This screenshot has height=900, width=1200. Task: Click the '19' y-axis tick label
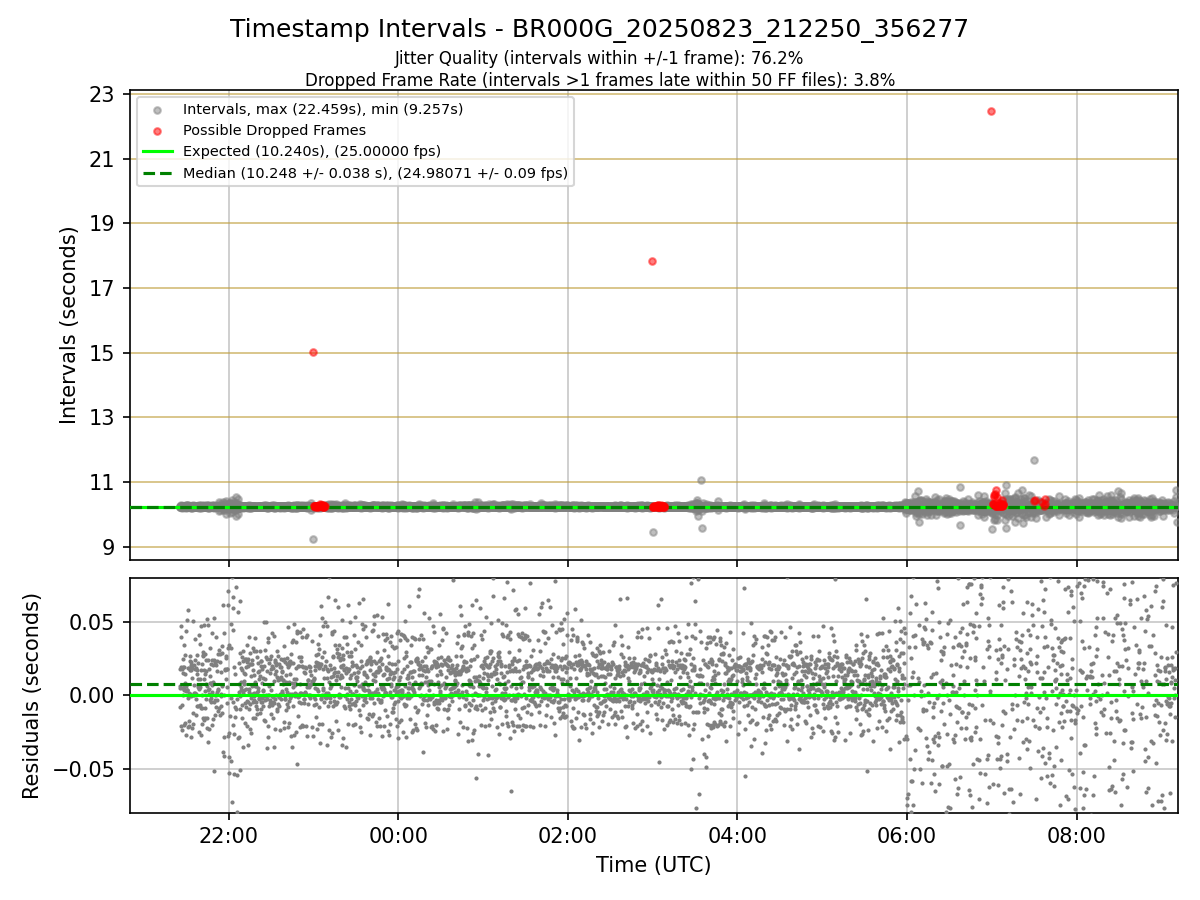(103, 223)
